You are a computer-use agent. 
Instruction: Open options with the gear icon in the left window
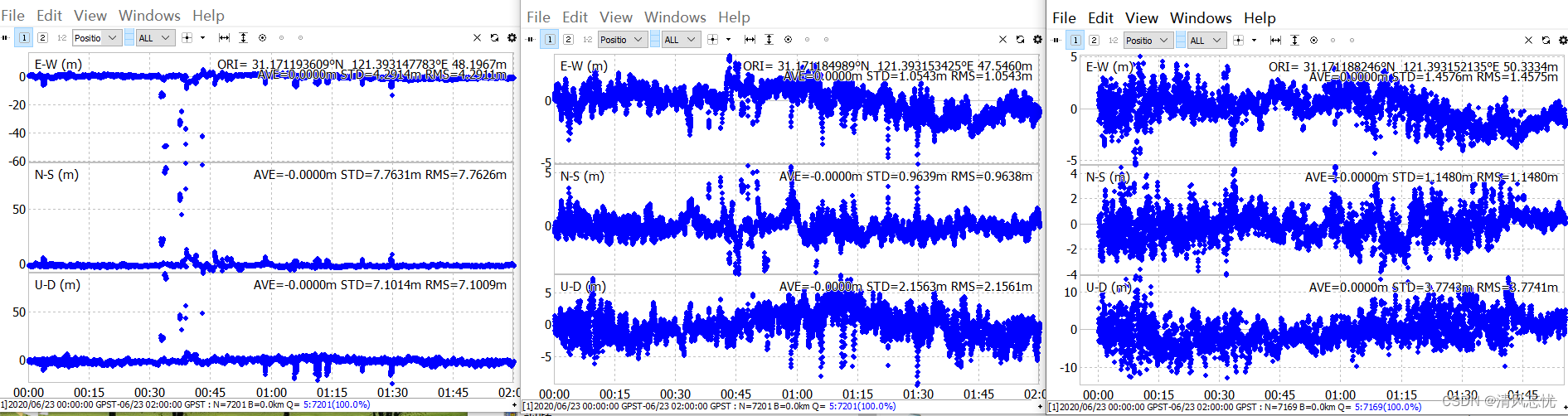(x=512, y=37)
